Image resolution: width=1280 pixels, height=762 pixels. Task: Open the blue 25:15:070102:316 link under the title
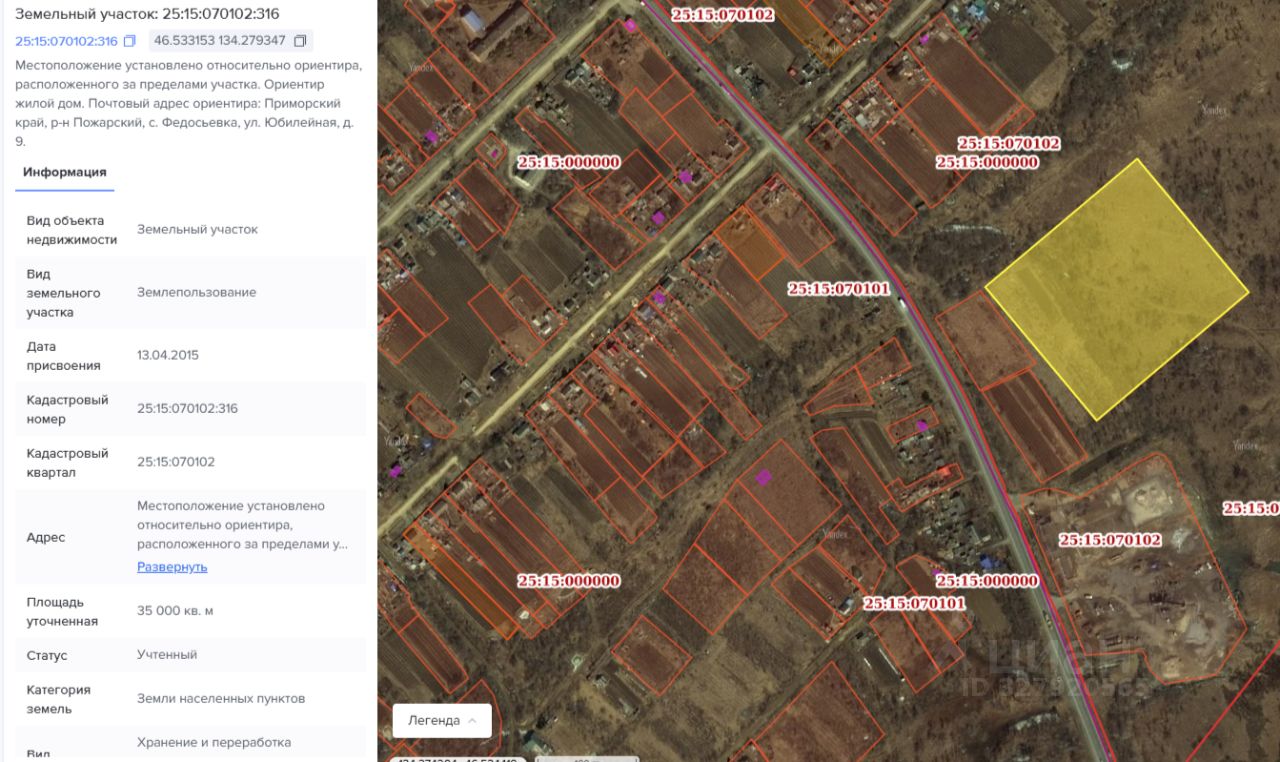[x=66, y=41]
